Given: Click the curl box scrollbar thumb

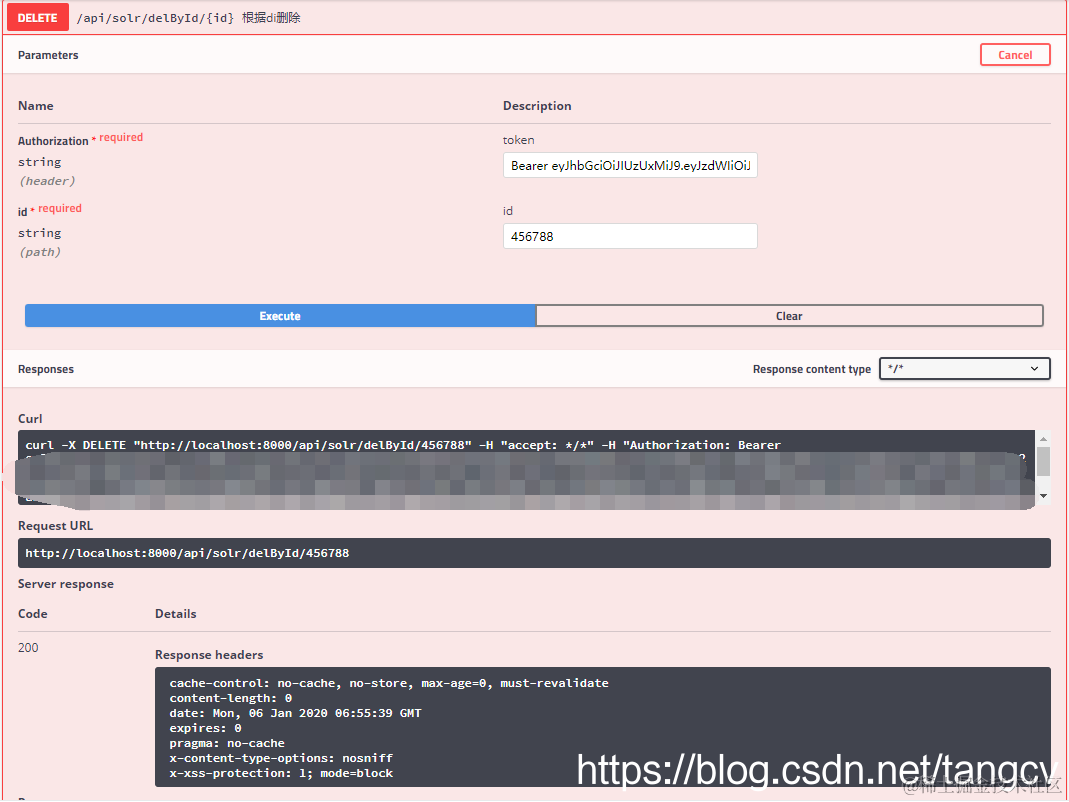Looking at the screenshot, I should (x=1043, y=461).
